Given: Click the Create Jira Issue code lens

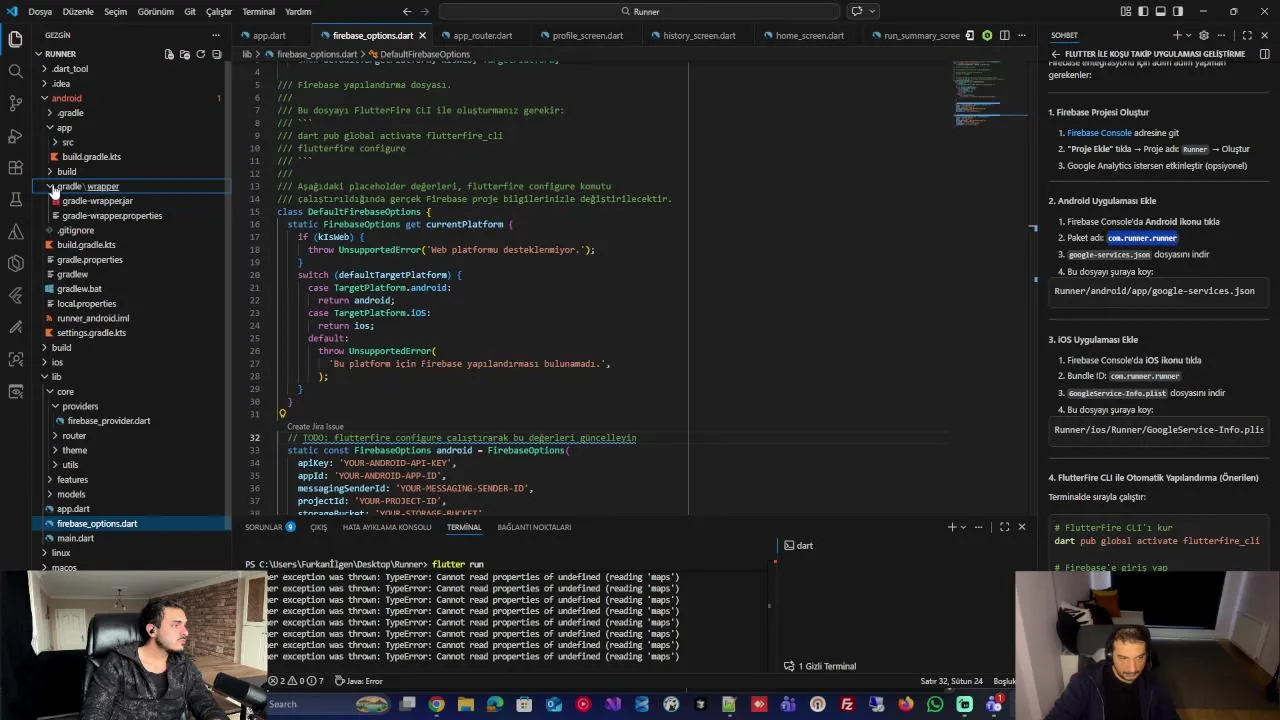Looking at the screenshot, I should [x=315, y=427].
